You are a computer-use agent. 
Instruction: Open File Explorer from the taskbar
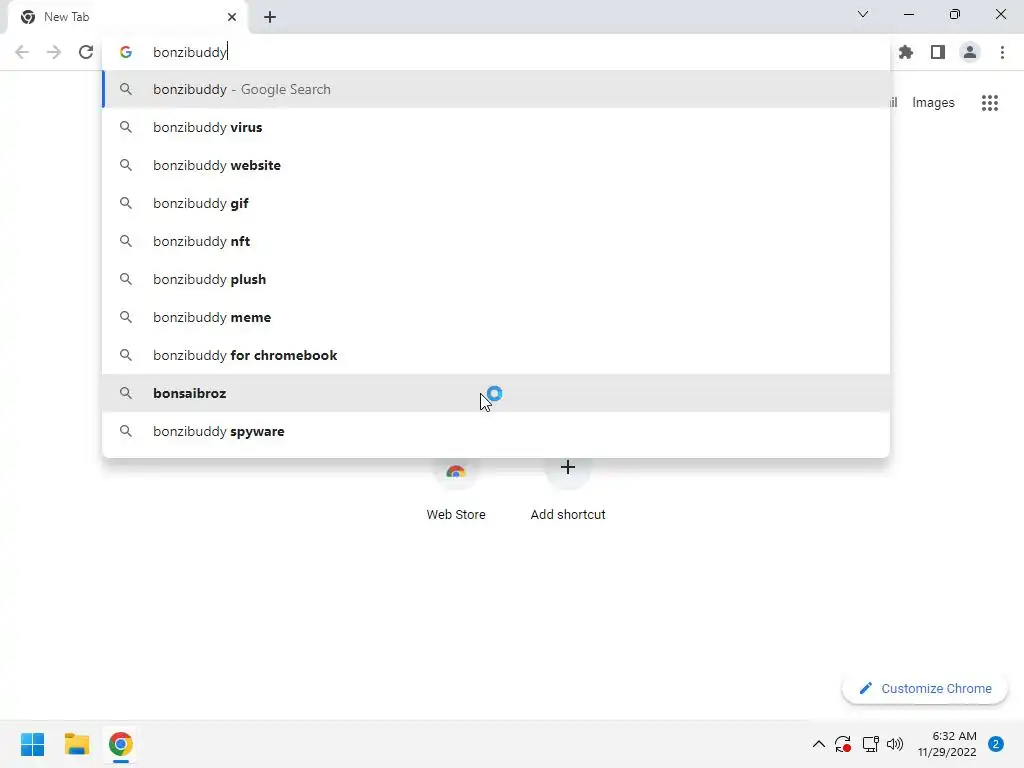[77, 744]
